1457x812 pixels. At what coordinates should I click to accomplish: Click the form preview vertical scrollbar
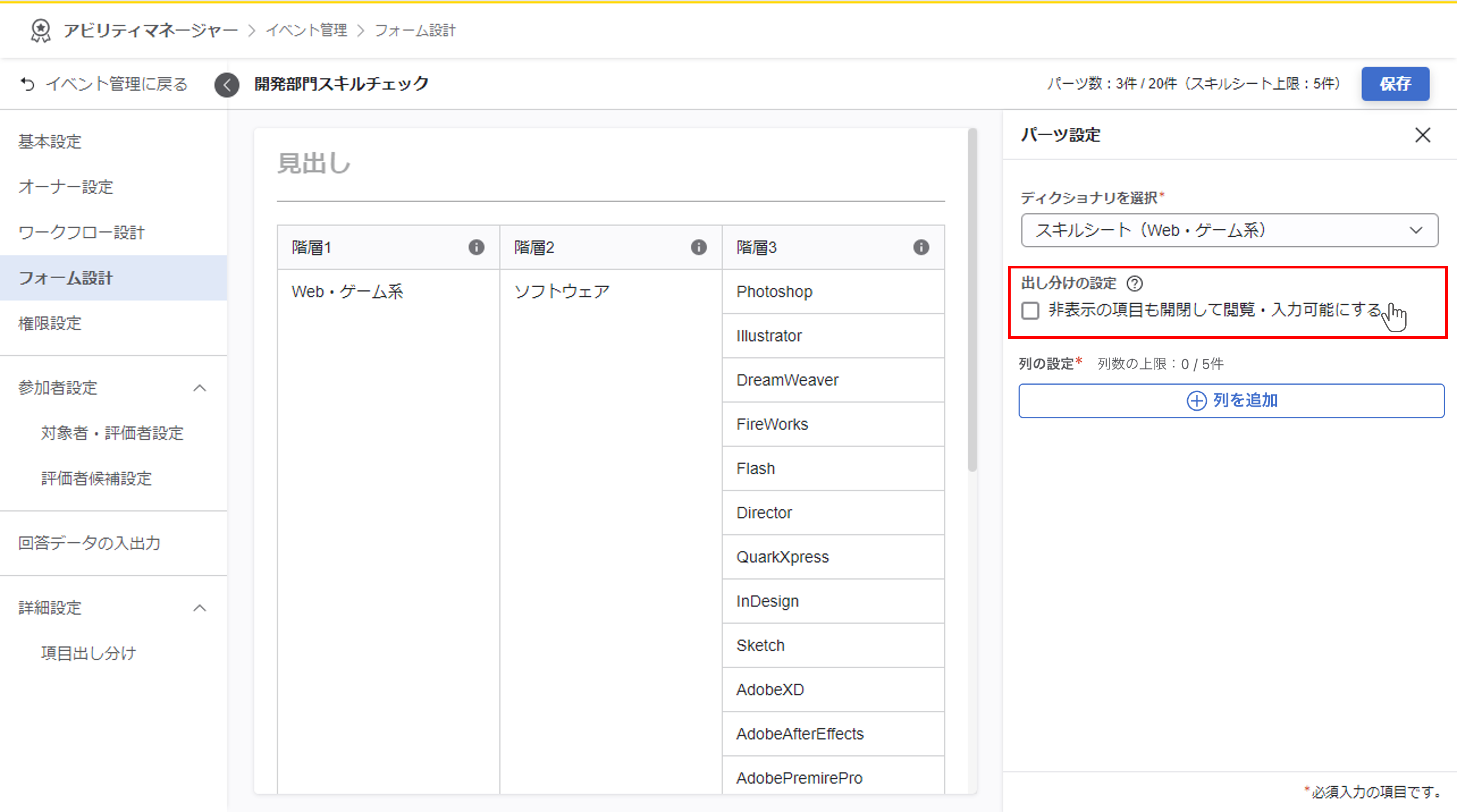pos(972,300)
